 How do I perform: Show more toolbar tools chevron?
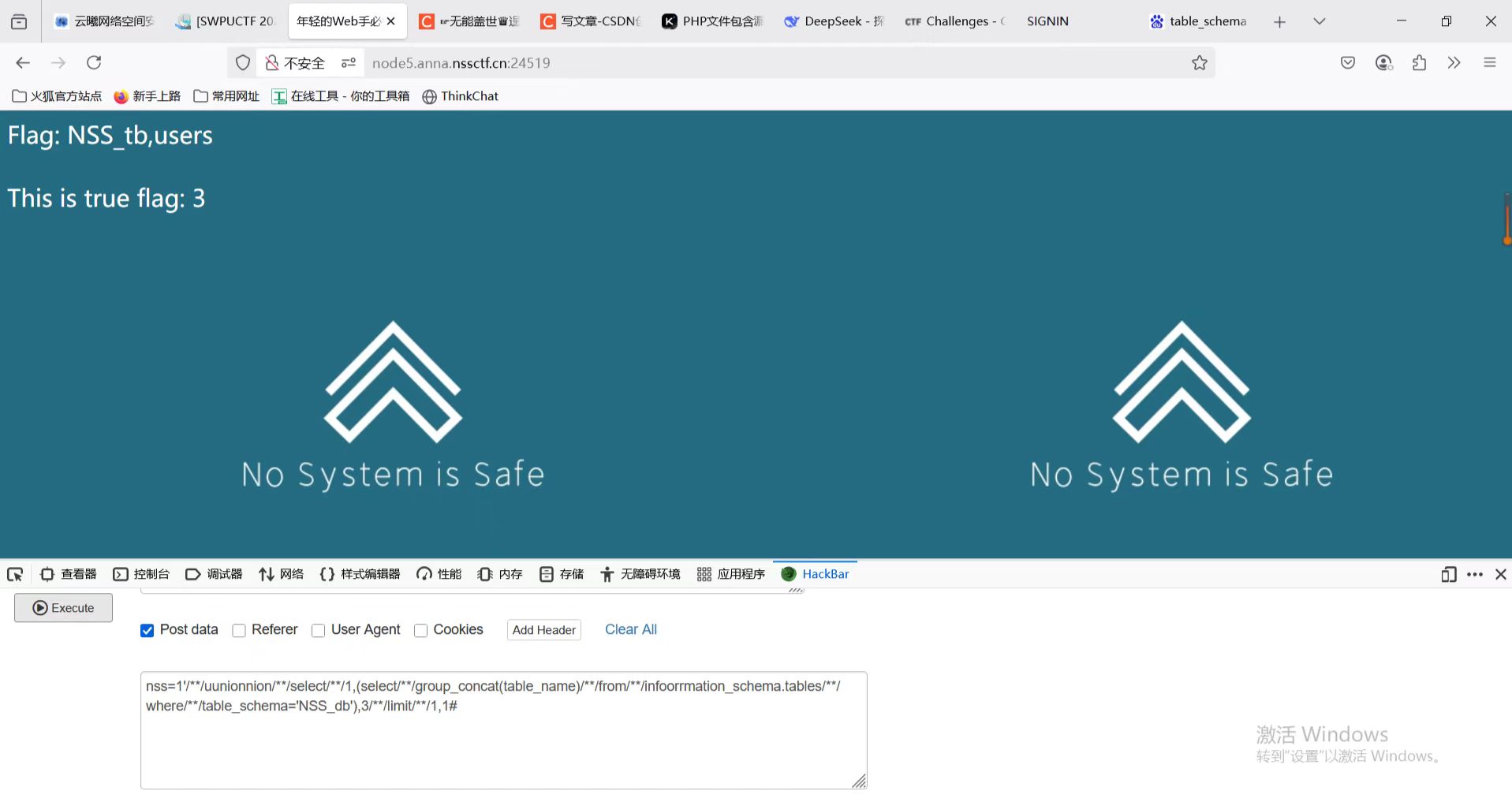click(x=1454, y=62)
